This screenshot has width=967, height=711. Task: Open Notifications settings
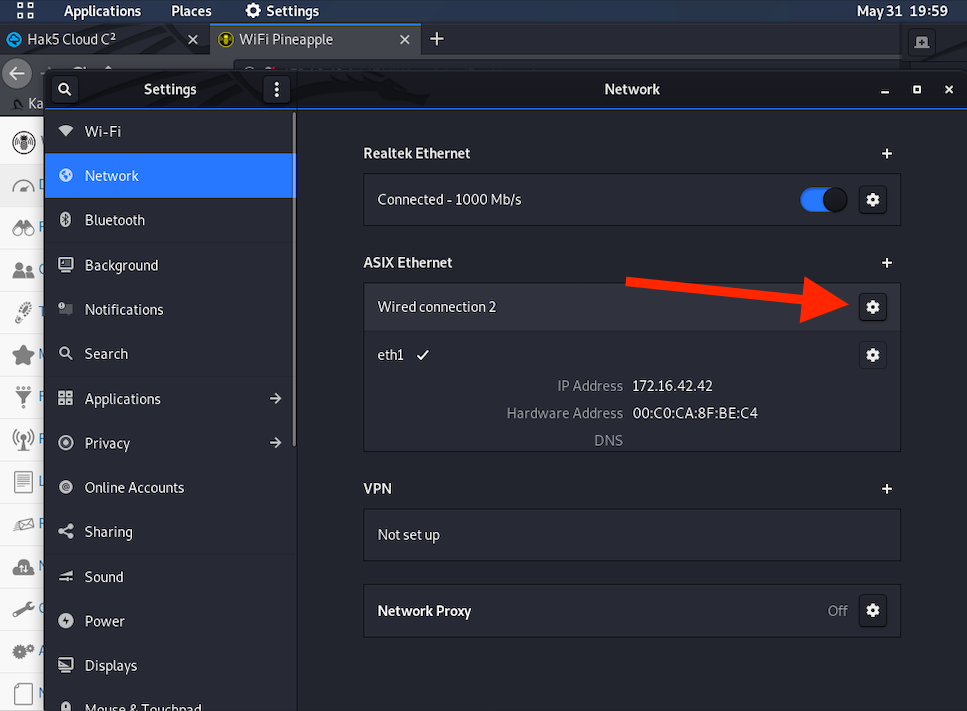point(170,310)
